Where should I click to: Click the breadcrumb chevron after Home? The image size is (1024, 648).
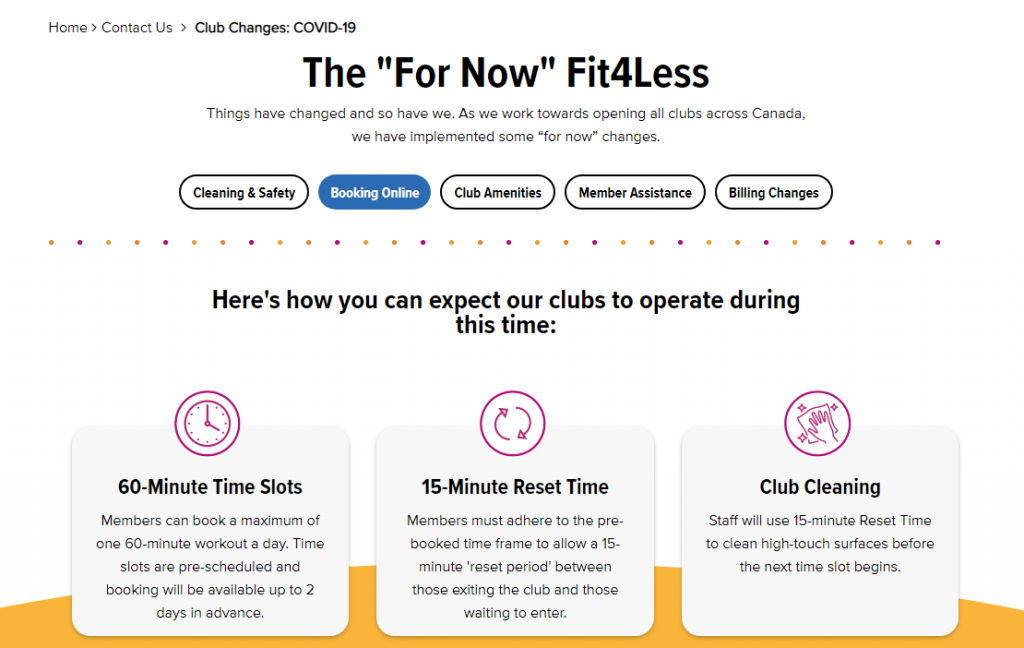94,28
